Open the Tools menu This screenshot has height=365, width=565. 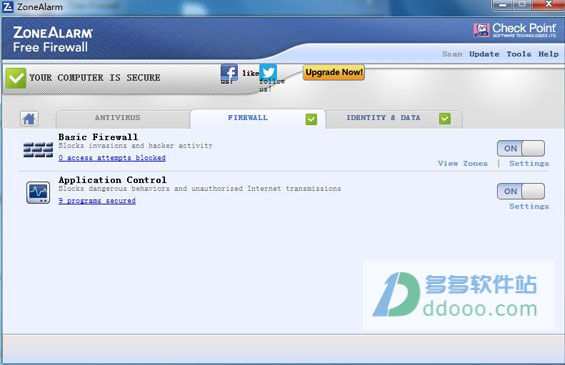519,54
